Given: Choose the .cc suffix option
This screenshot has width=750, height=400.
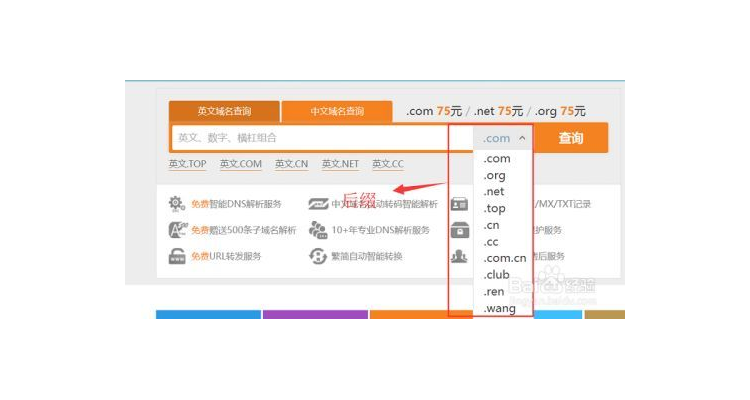Looking at the screenshot, I should (x=491, y=242).
